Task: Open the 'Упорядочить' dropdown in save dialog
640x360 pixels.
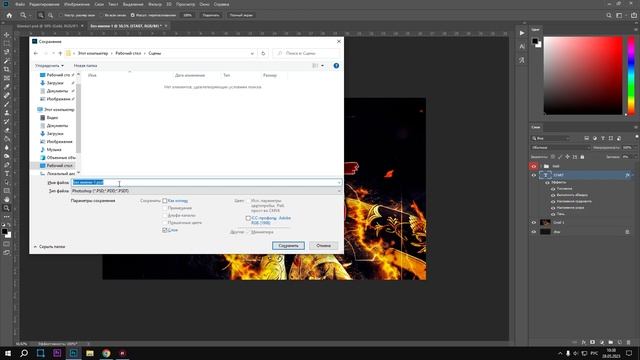Action: (x=49, y=65)
